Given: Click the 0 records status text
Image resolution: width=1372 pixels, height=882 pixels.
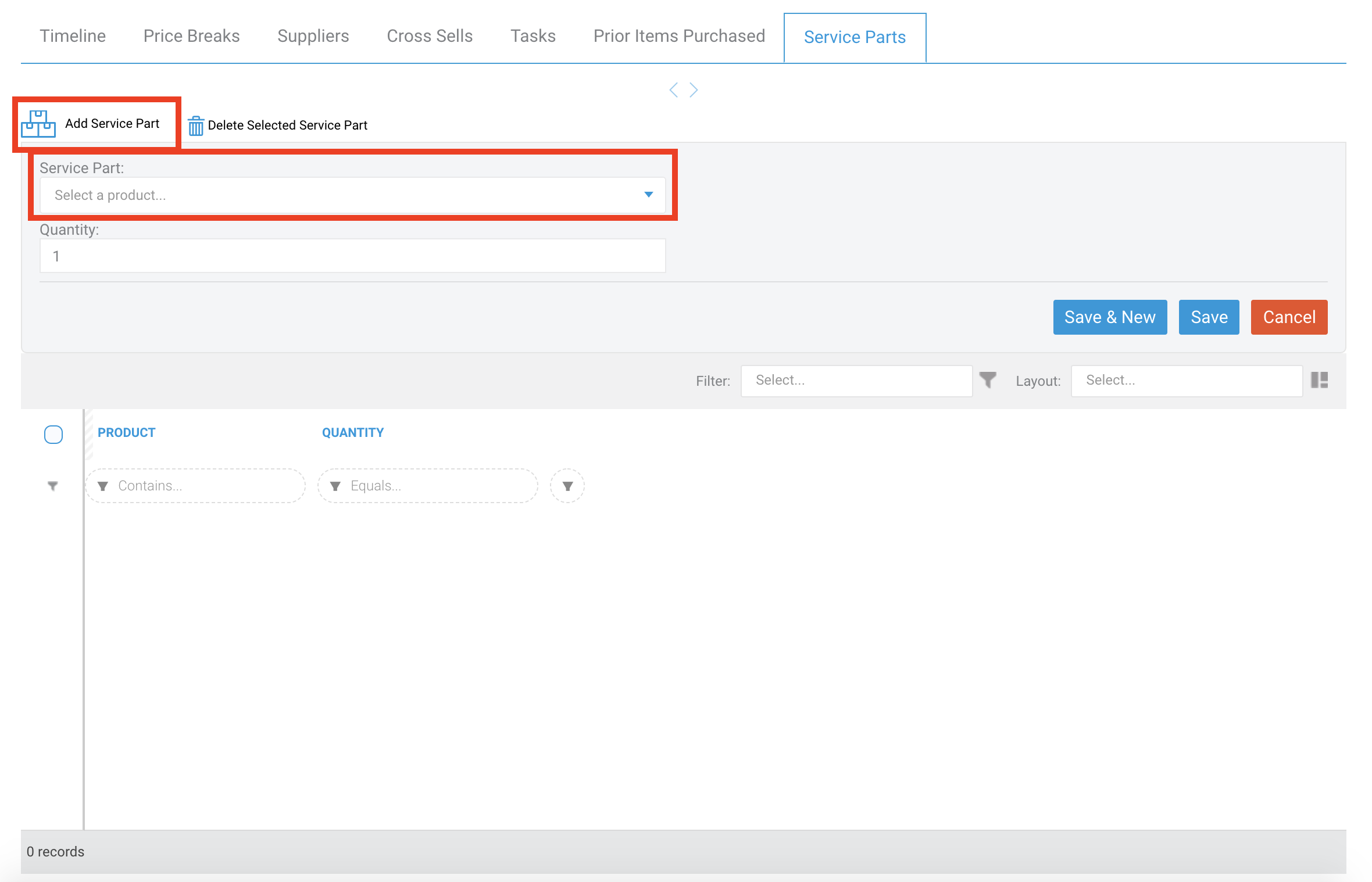Looking at the screenshot, I should (x=55, y=852).
